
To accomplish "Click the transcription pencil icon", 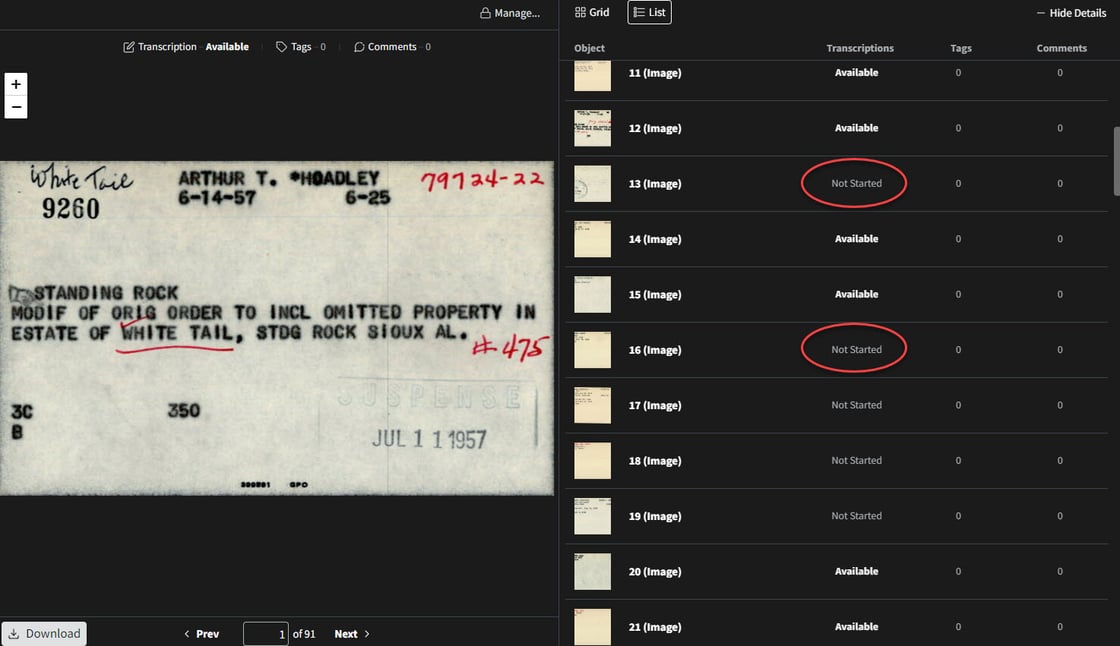I will [129, 46].
